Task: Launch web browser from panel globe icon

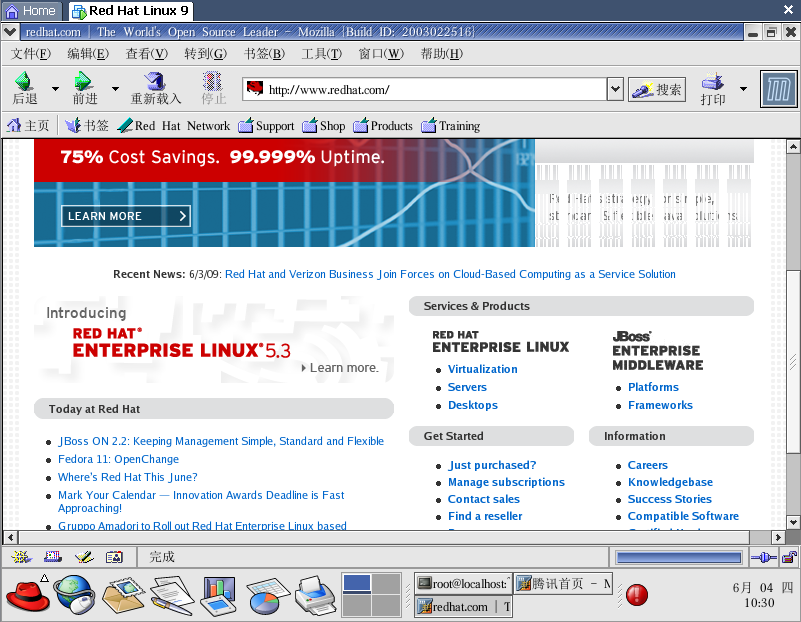Action: [x=75, y=594]
